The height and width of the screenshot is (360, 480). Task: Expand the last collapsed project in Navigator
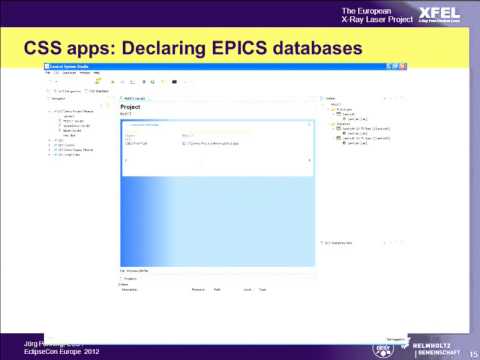[50, 155]
